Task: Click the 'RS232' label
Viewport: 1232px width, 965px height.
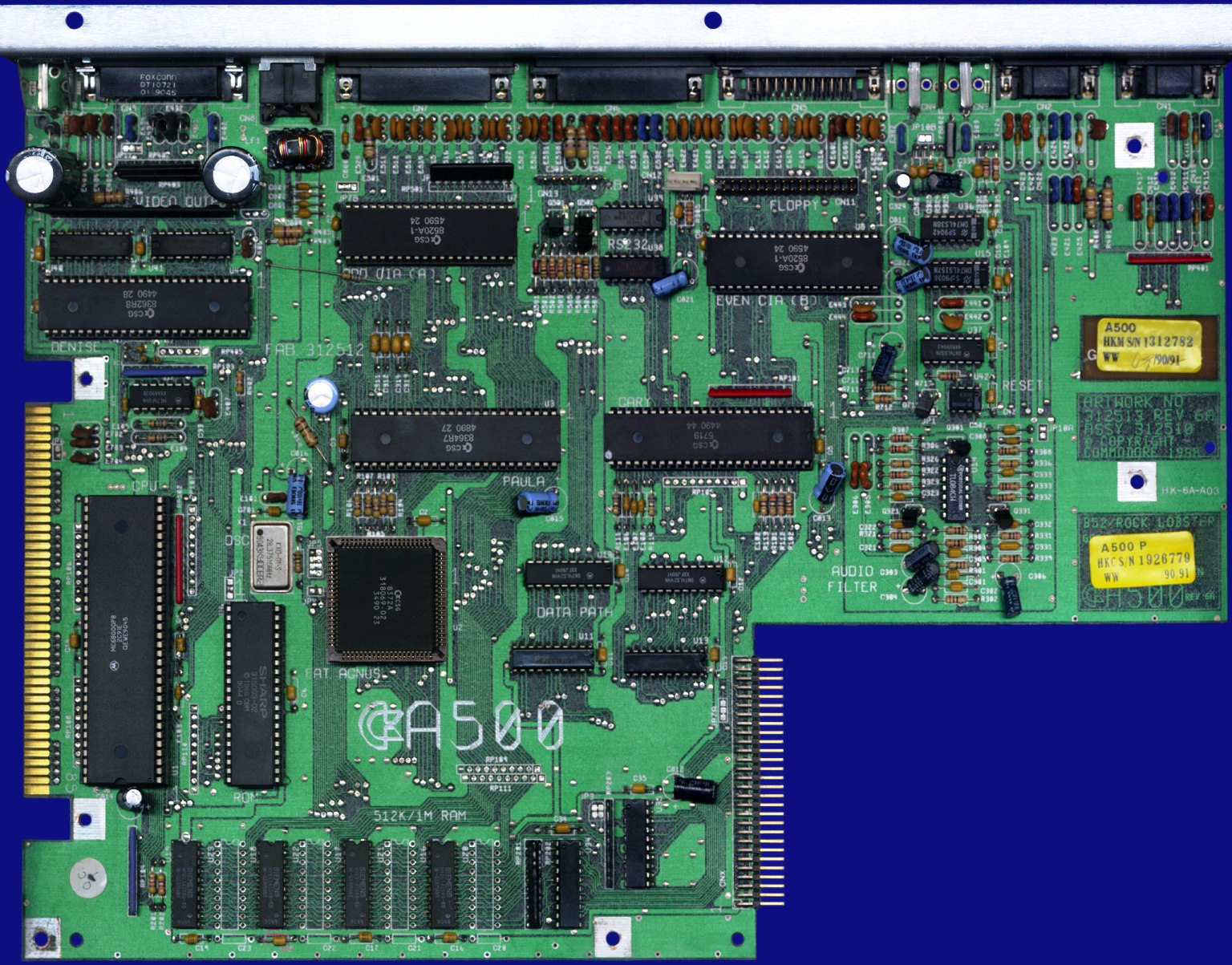Action: (626, 245)
